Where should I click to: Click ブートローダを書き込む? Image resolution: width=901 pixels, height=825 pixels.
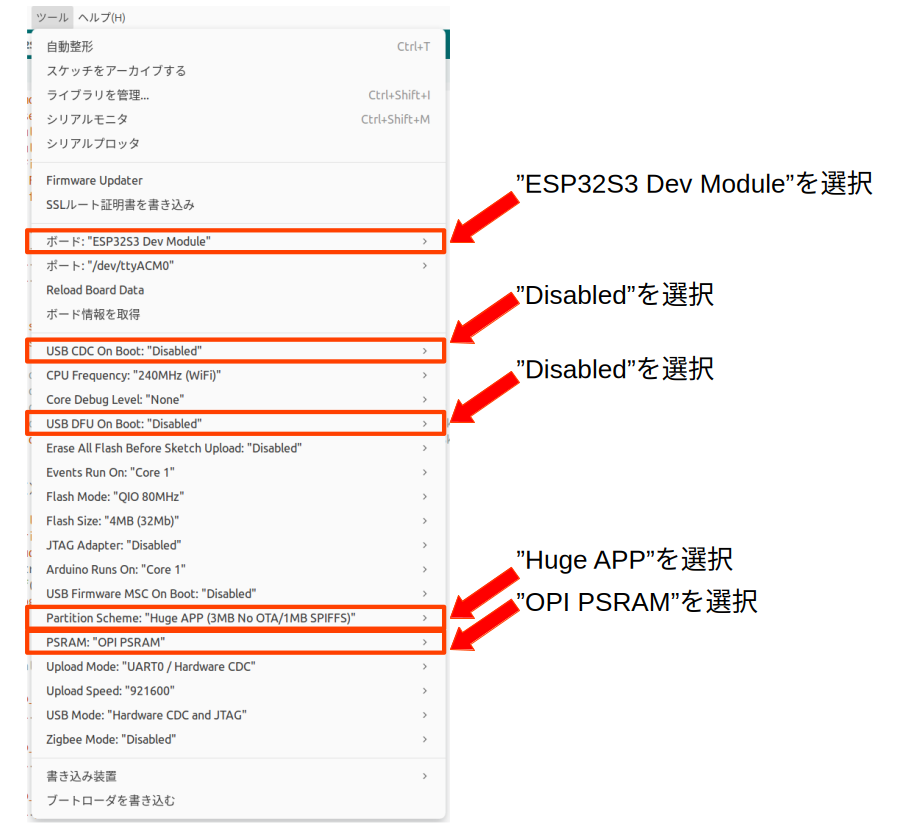coord(110,800)
